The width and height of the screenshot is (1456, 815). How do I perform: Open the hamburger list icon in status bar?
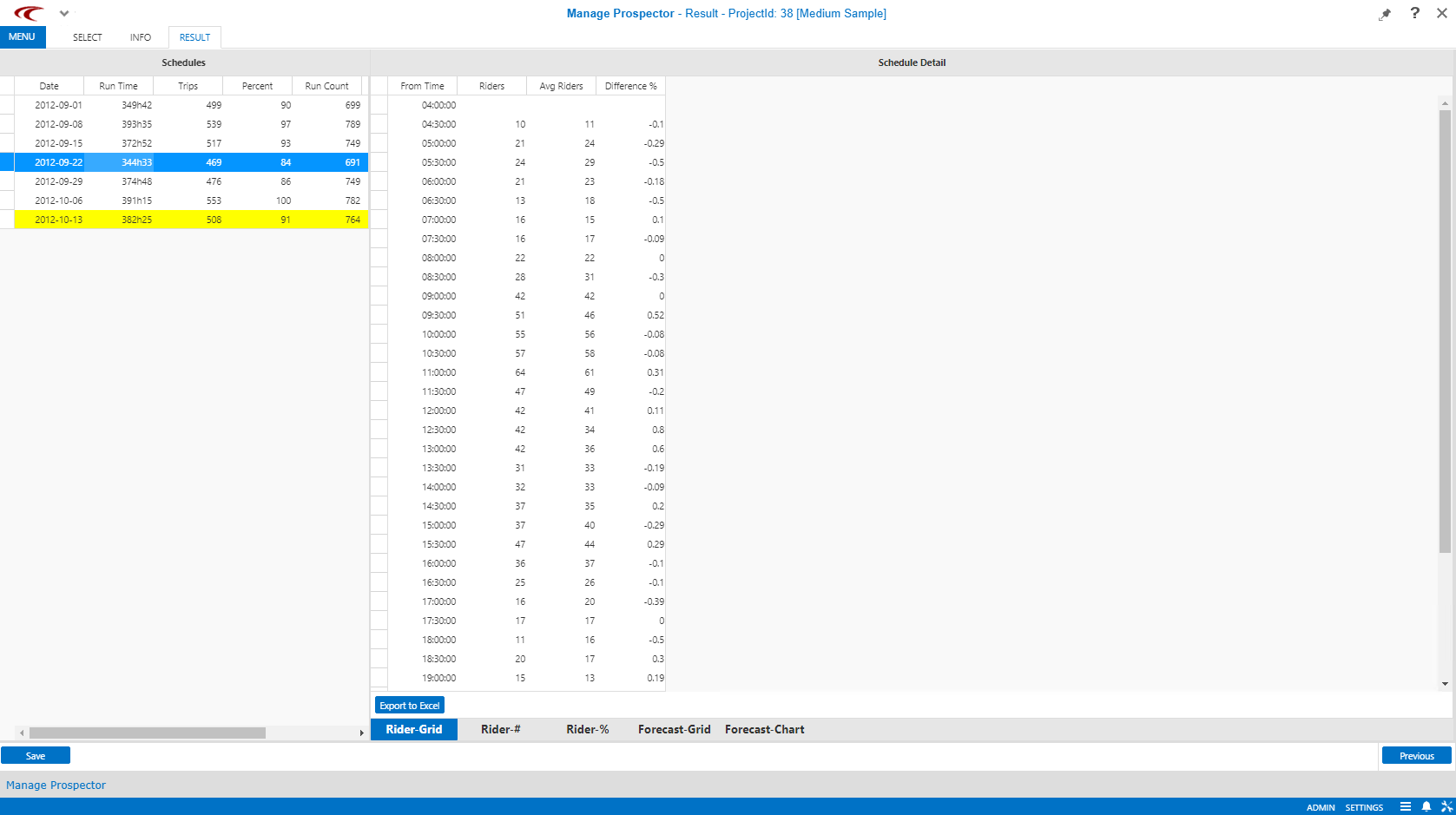(x=1406, y=806)
